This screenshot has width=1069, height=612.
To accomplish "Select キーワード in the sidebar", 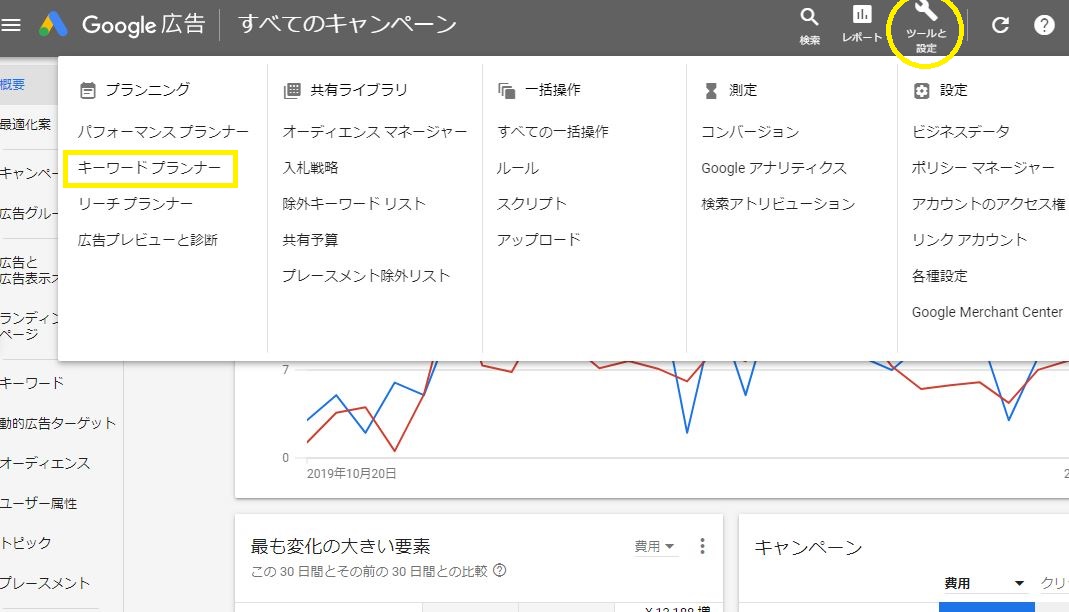I will 32,383.
